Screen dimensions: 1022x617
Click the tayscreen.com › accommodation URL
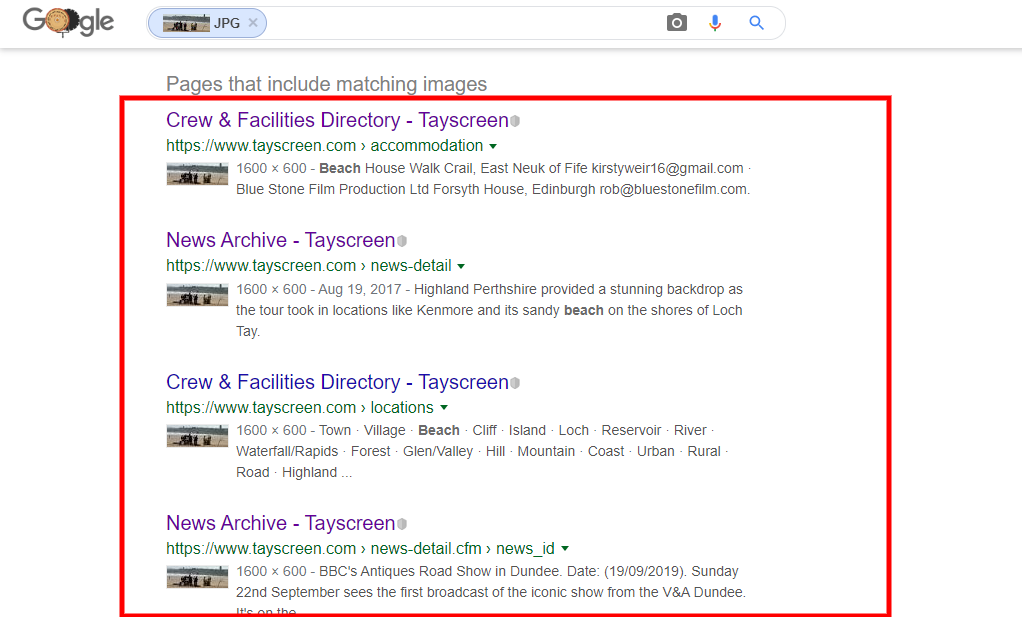(325, 145)
